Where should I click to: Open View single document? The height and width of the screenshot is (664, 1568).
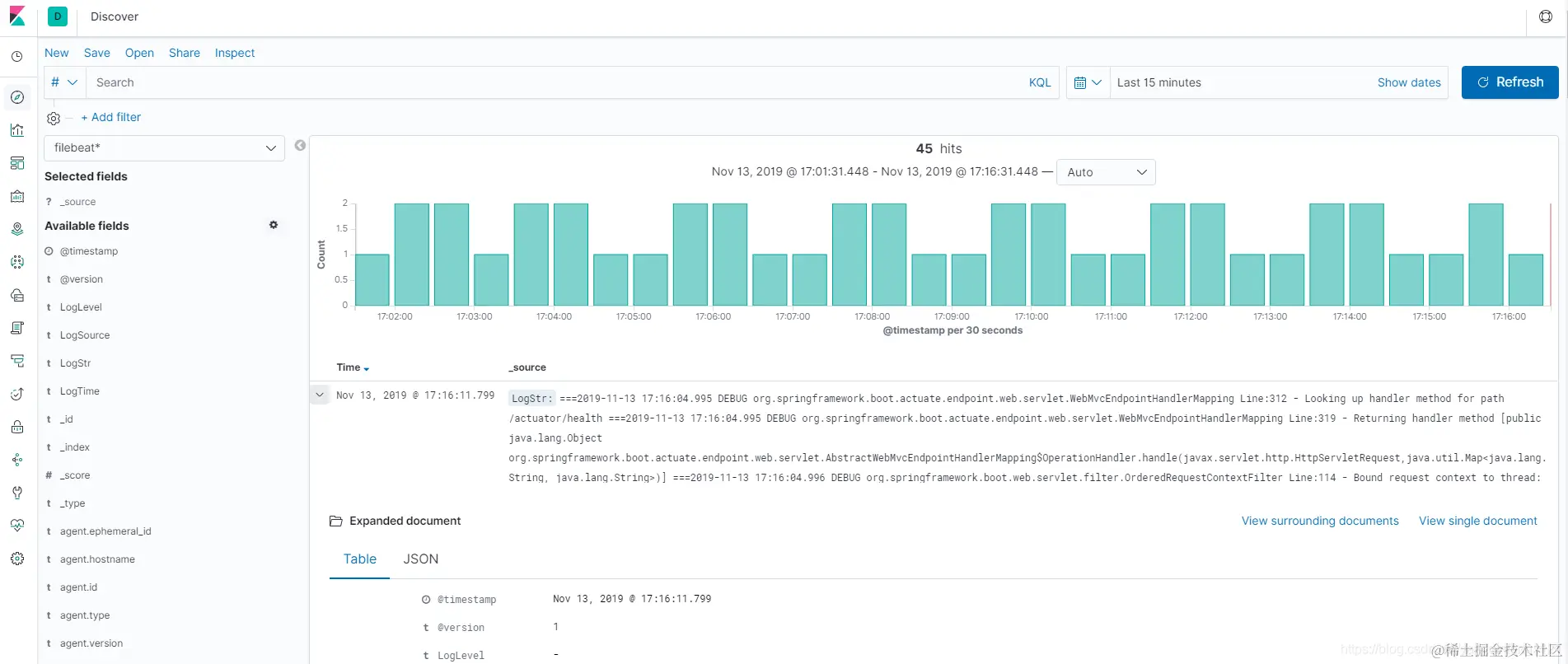pyautogui.click(x=1478, y=521)
